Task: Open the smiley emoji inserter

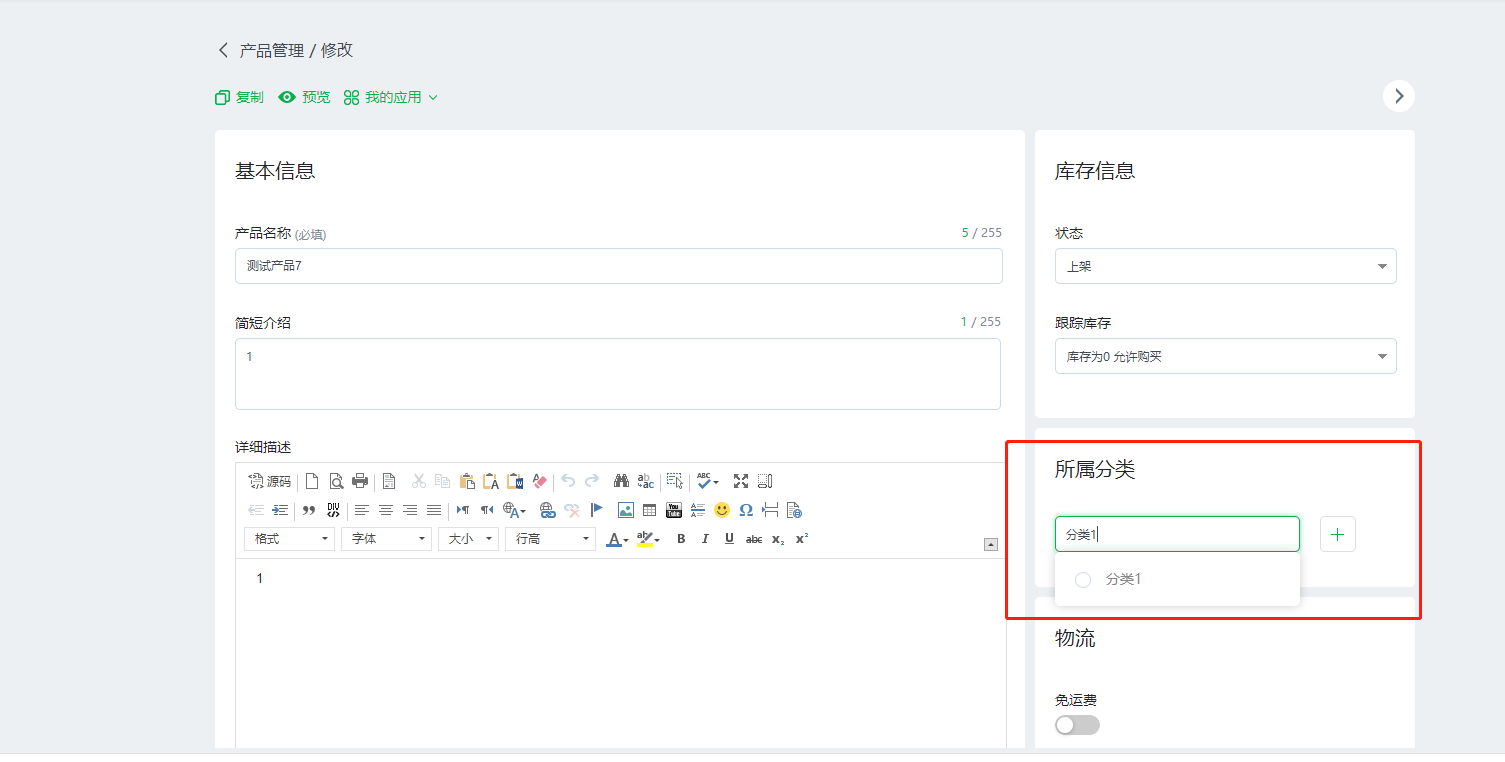Action: point(722,510)
